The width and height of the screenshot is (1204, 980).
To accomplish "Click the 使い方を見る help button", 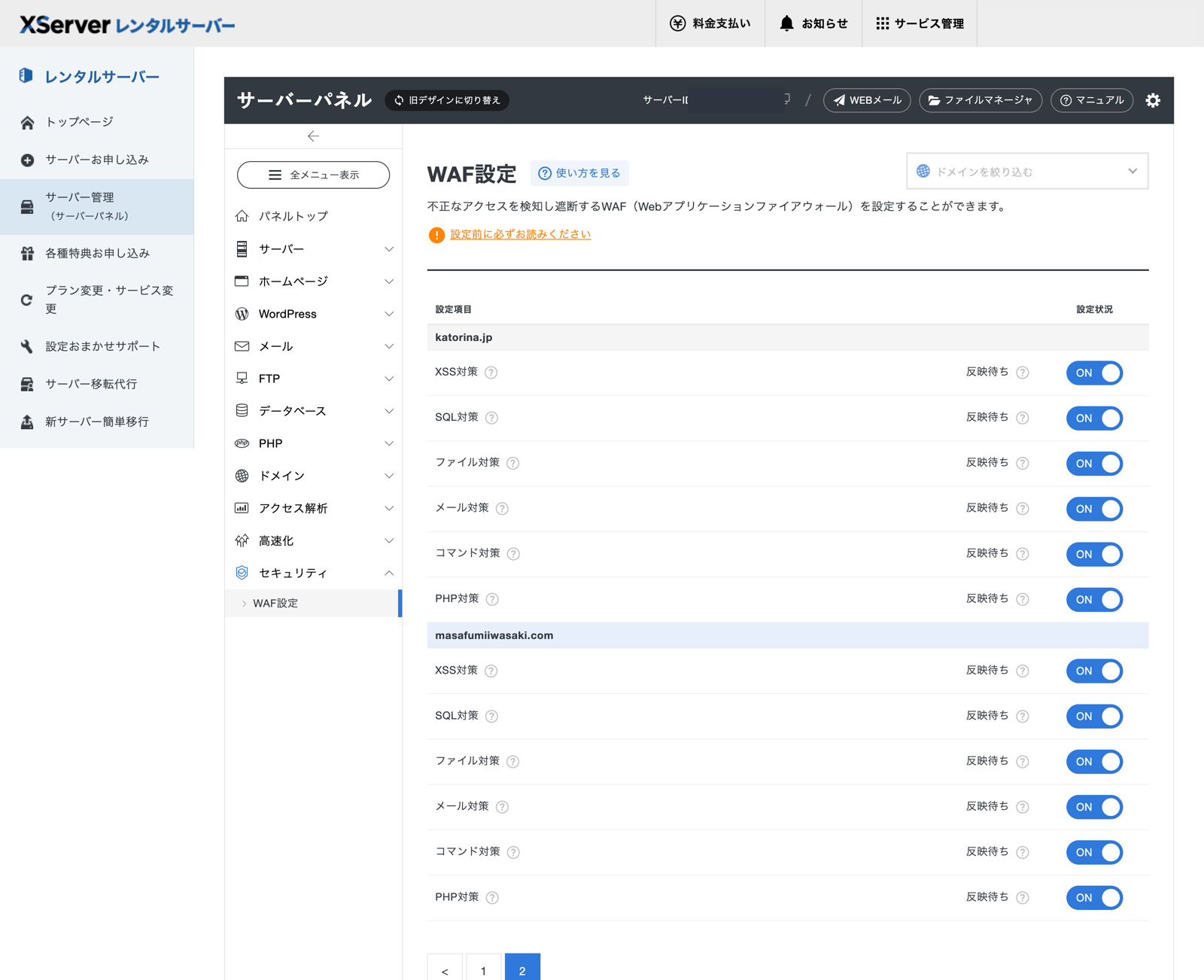I will [x=579, y=173].
